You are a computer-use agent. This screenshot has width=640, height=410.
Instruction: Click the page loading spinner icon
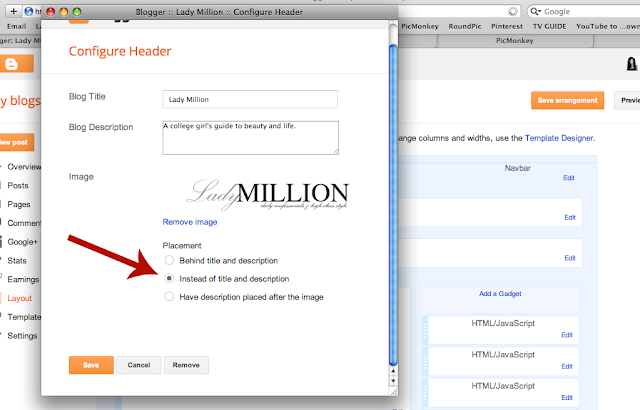513,11
